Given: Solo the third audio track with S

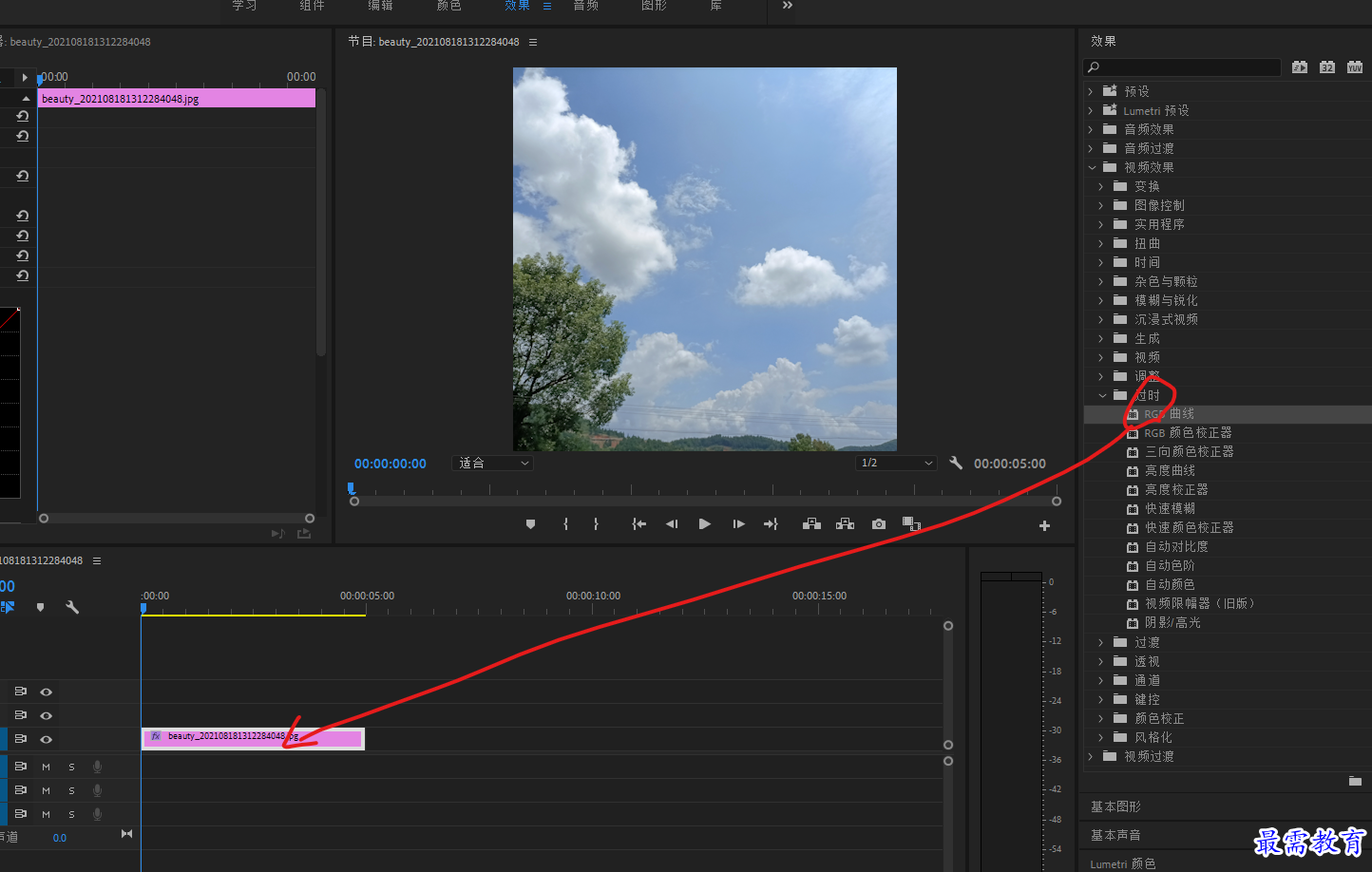Looking at the screenshot, I should tap(71, 814).
